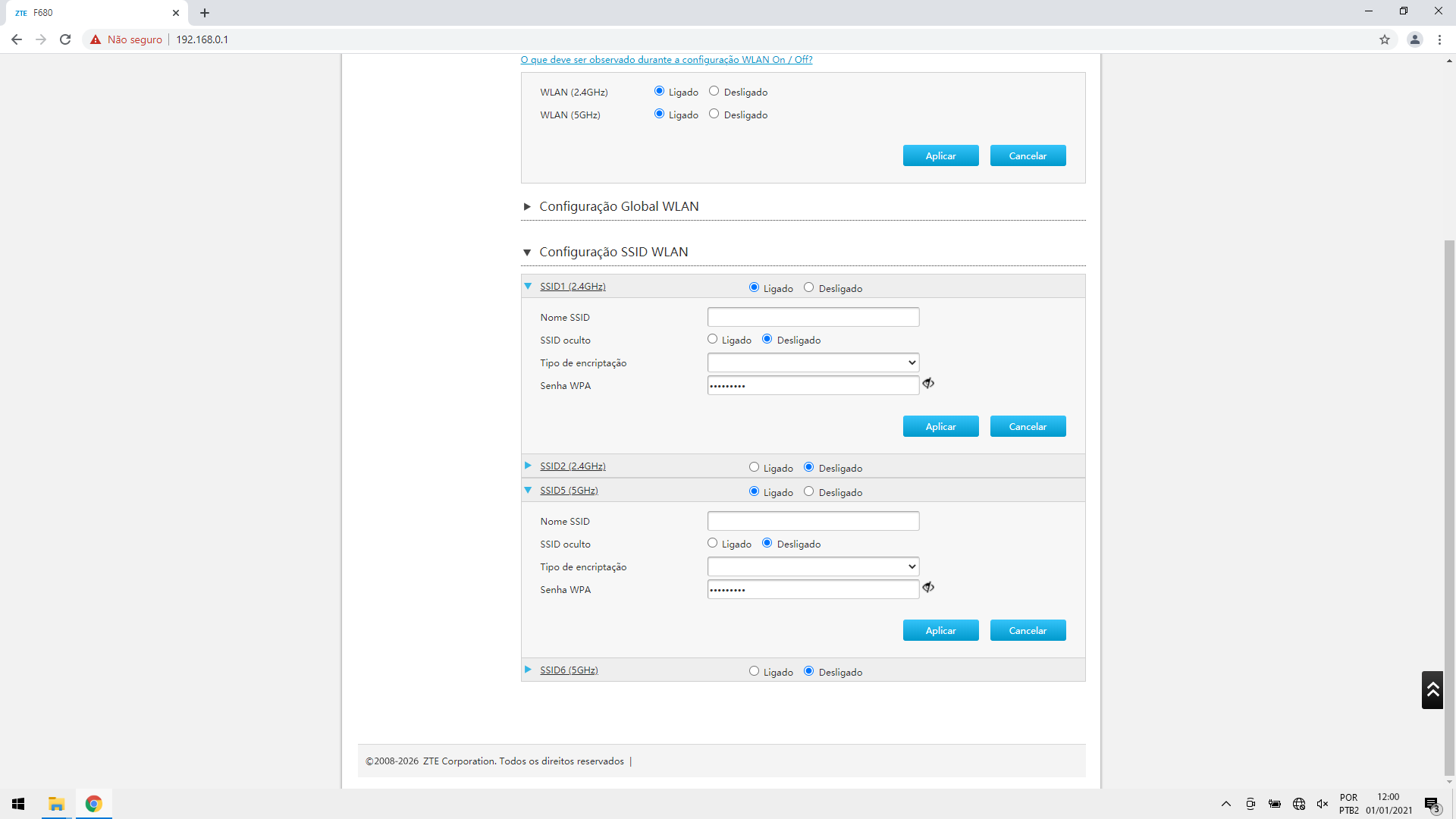Image resolution: width=1456 pixels, height=819 pixels.
Task: Reload the page with the refresh icon
Action: point(65,39)
